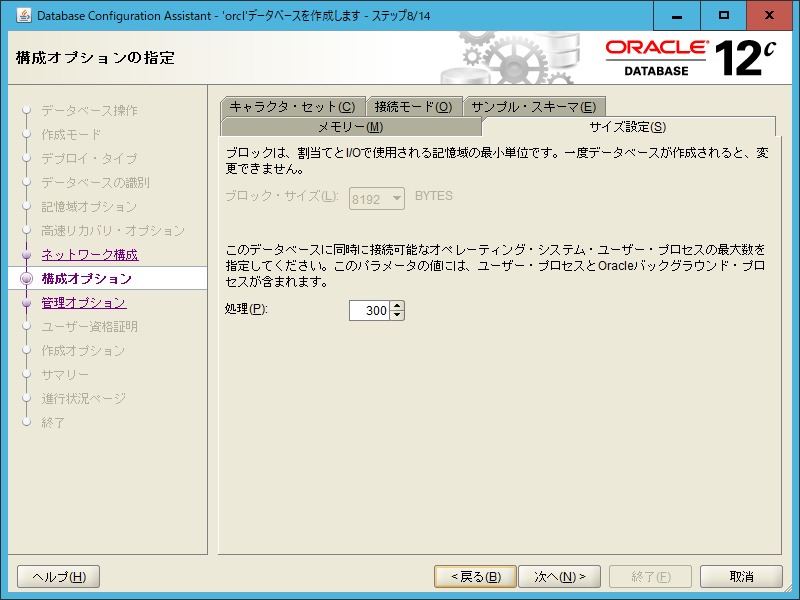The image size is (800, 600).
Task: Go to the ネットワーク構成 step link
Action: (90, 255)
